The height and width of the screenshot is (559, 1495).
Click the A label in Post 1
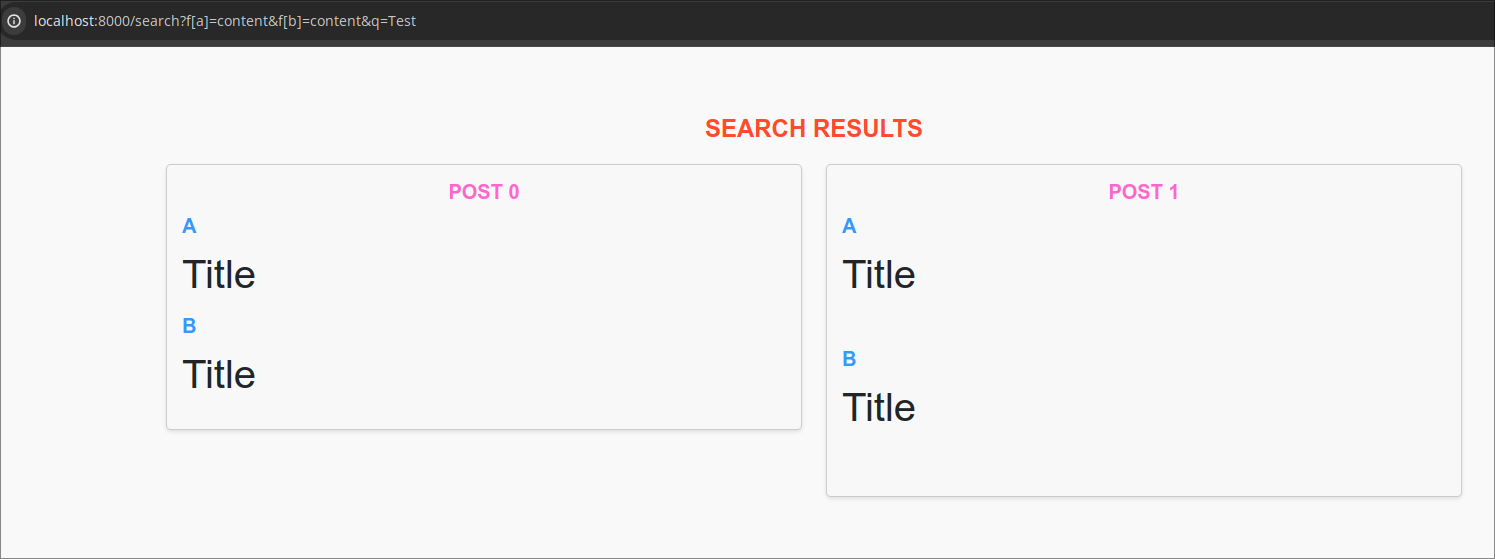coord(849,226)
